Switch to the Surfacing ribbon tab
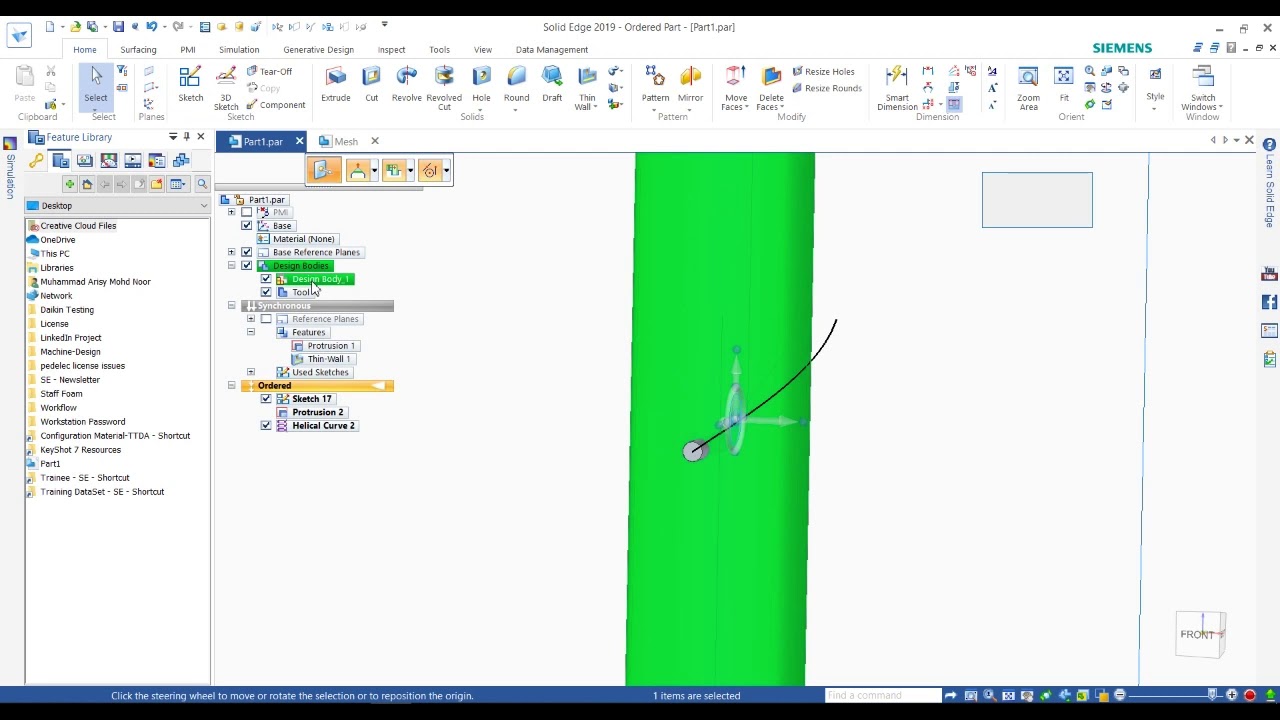The image size is (1280, 720). click(x=138, y=50)
